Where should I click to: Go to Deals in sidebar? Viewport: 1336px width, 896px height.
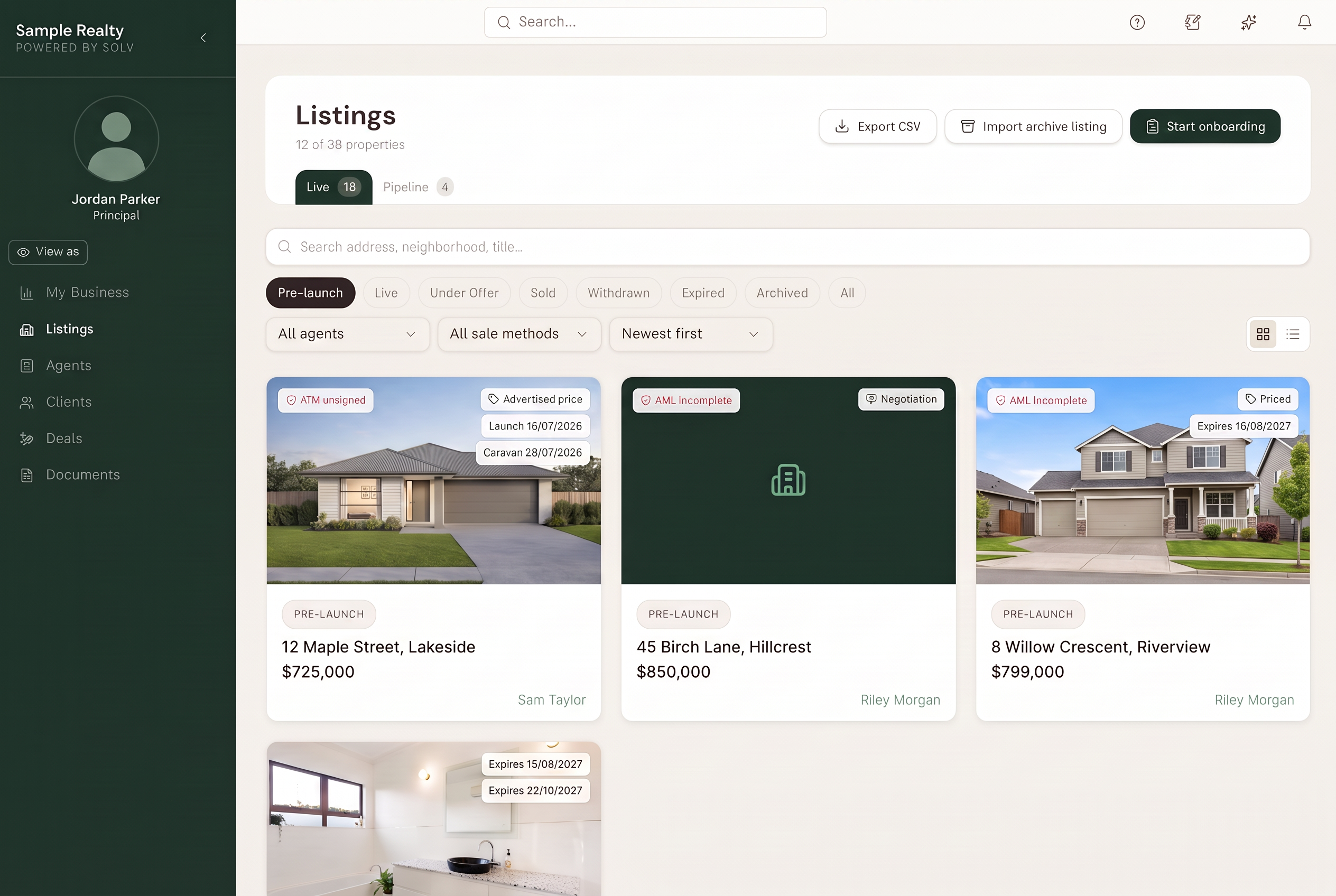(64, 438)
